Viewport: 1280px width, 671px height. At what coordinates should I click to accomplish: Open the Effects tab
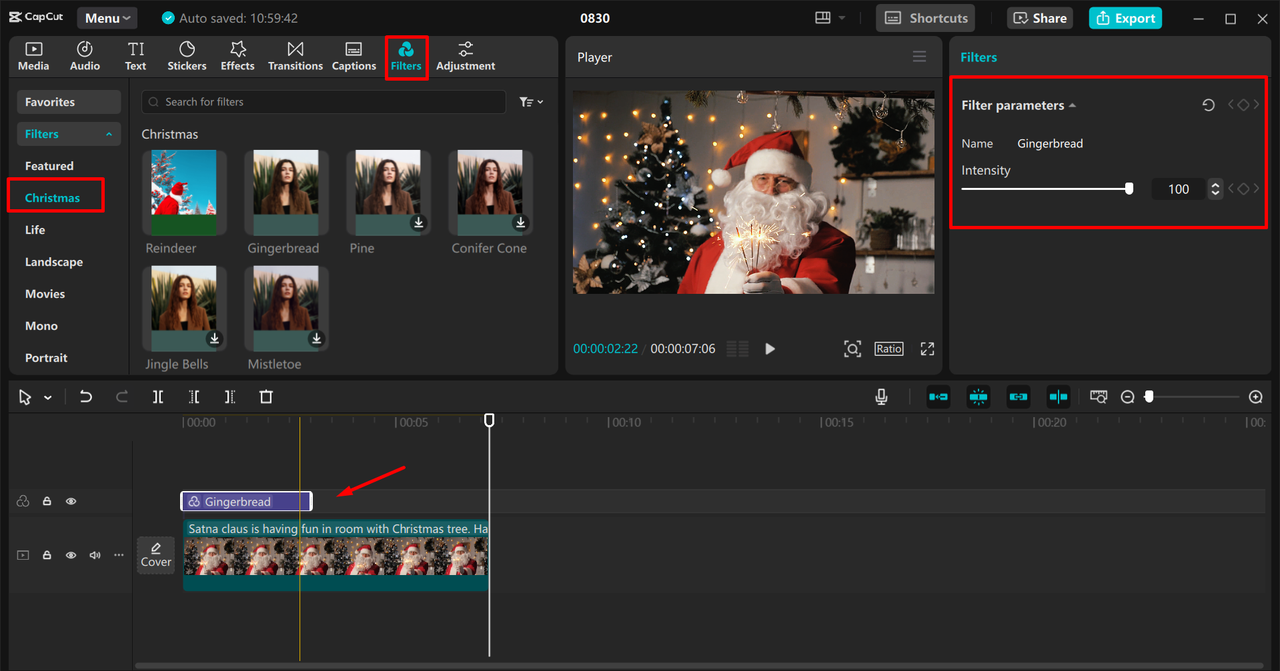[x=238, y=57]
